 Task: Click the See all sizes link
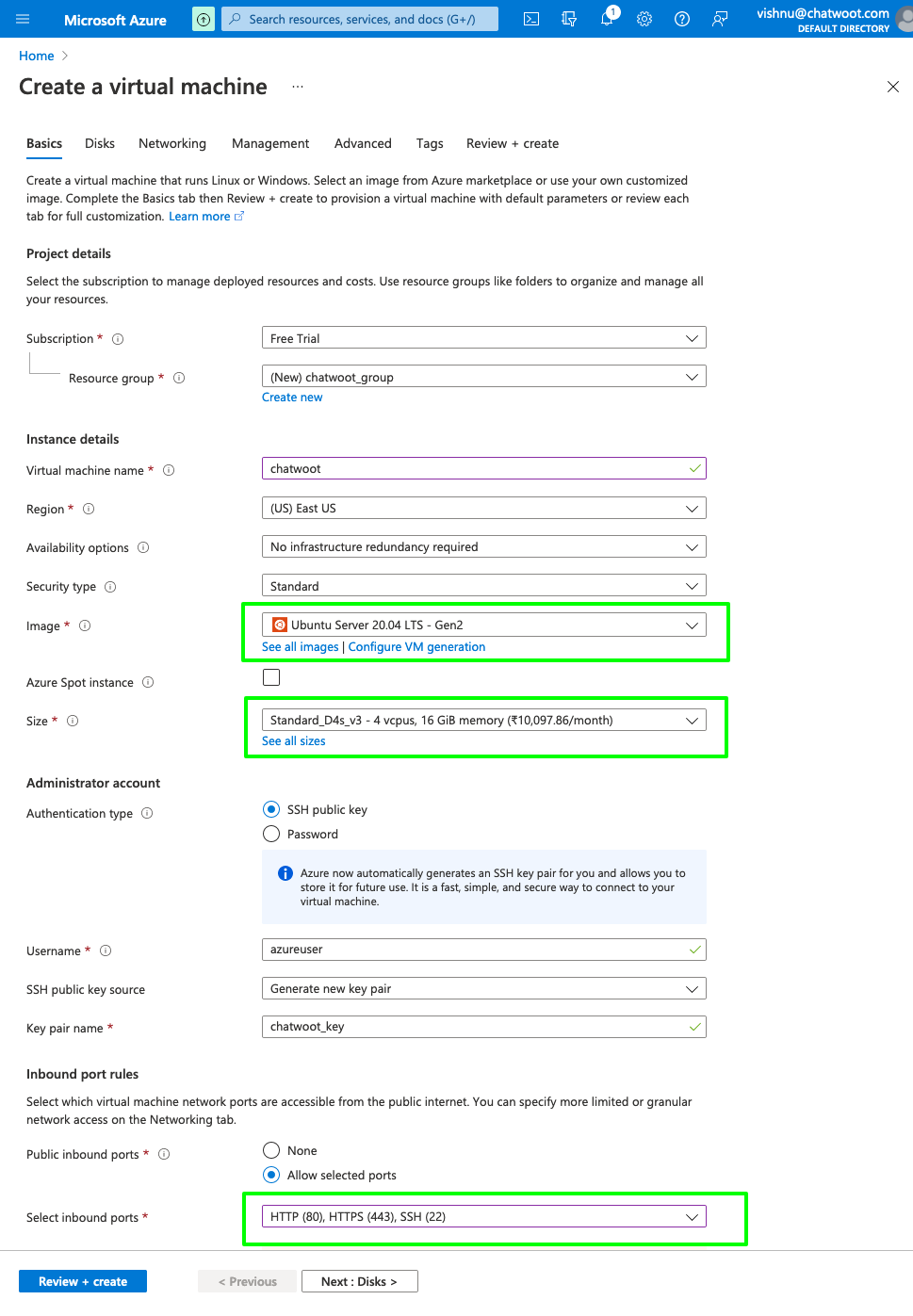point(293,741)
